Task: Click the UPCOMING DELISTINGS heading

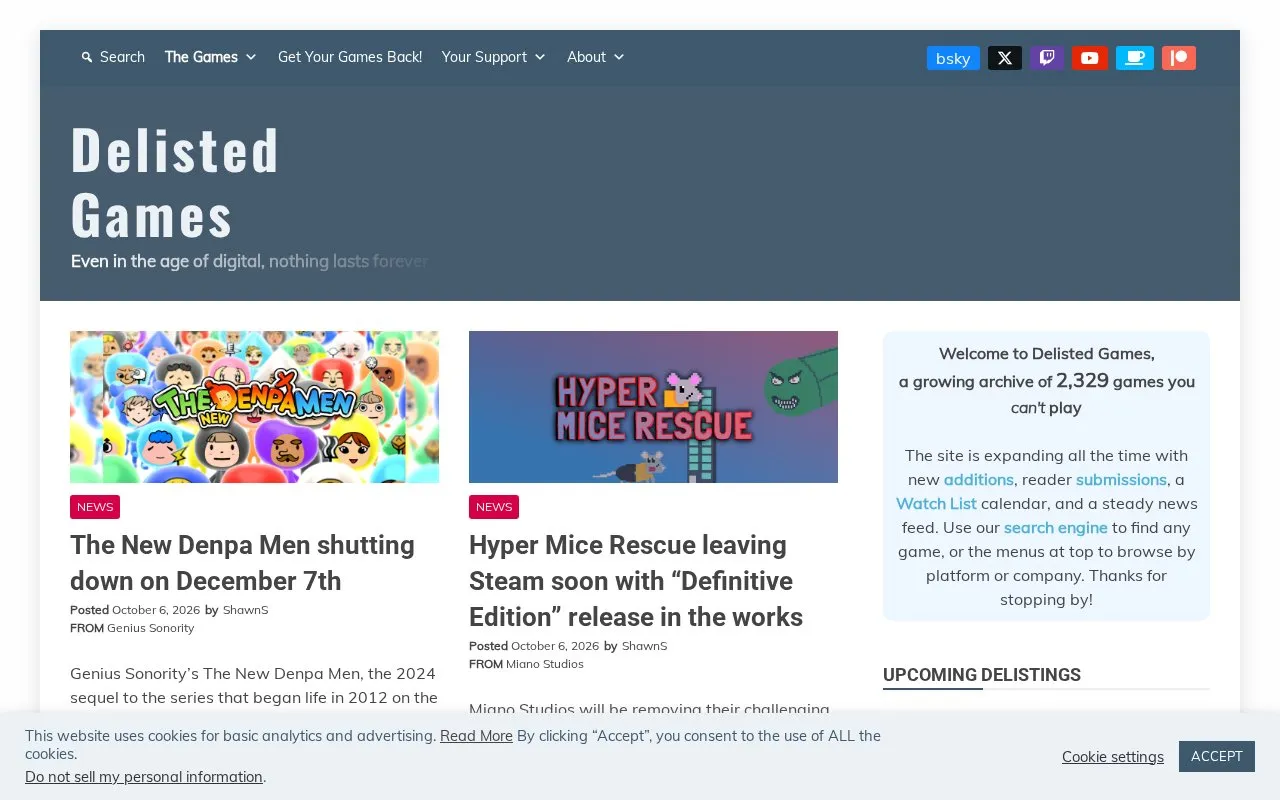Action: tap(982, 675)
